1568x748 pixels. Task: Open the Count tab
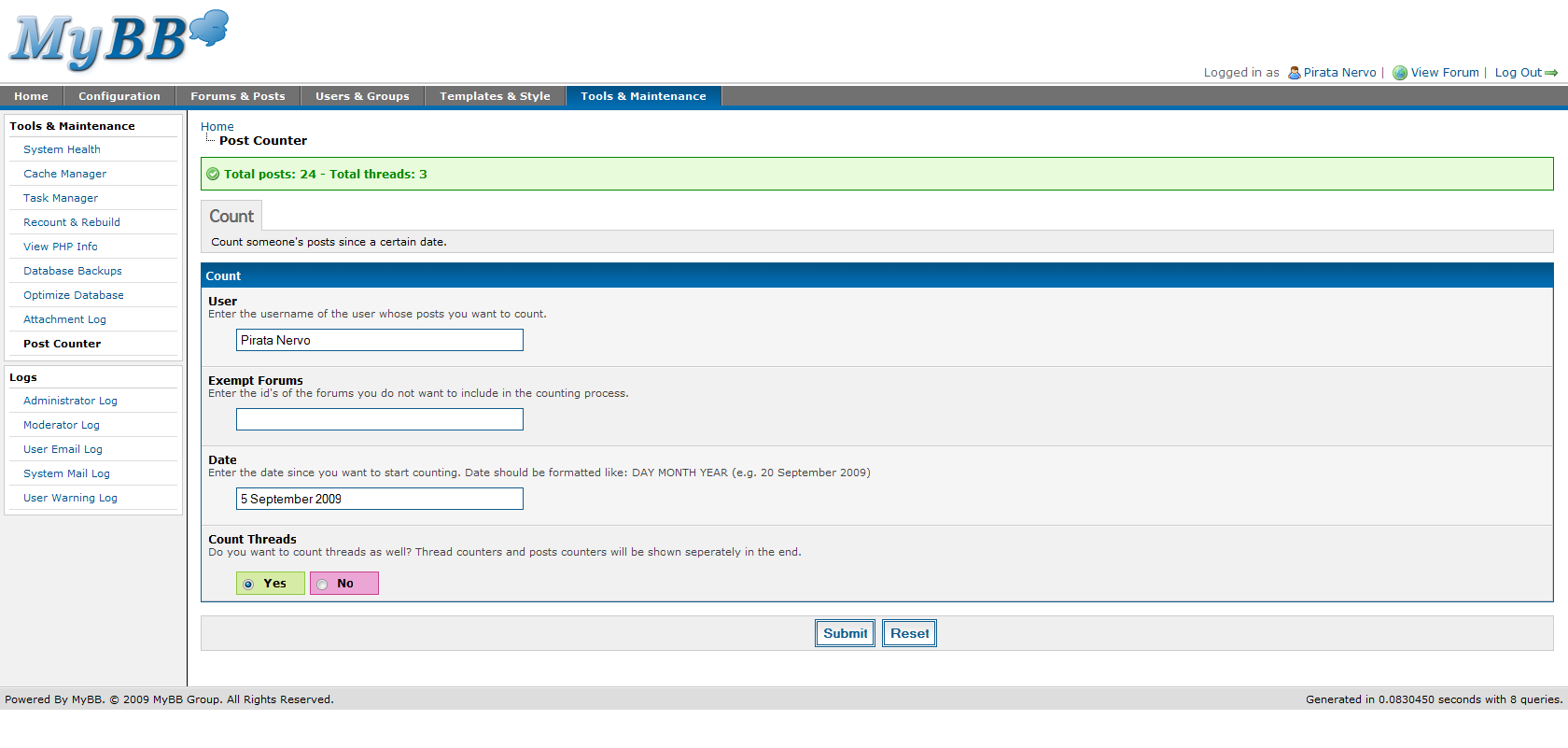click(x=231, y=216)
